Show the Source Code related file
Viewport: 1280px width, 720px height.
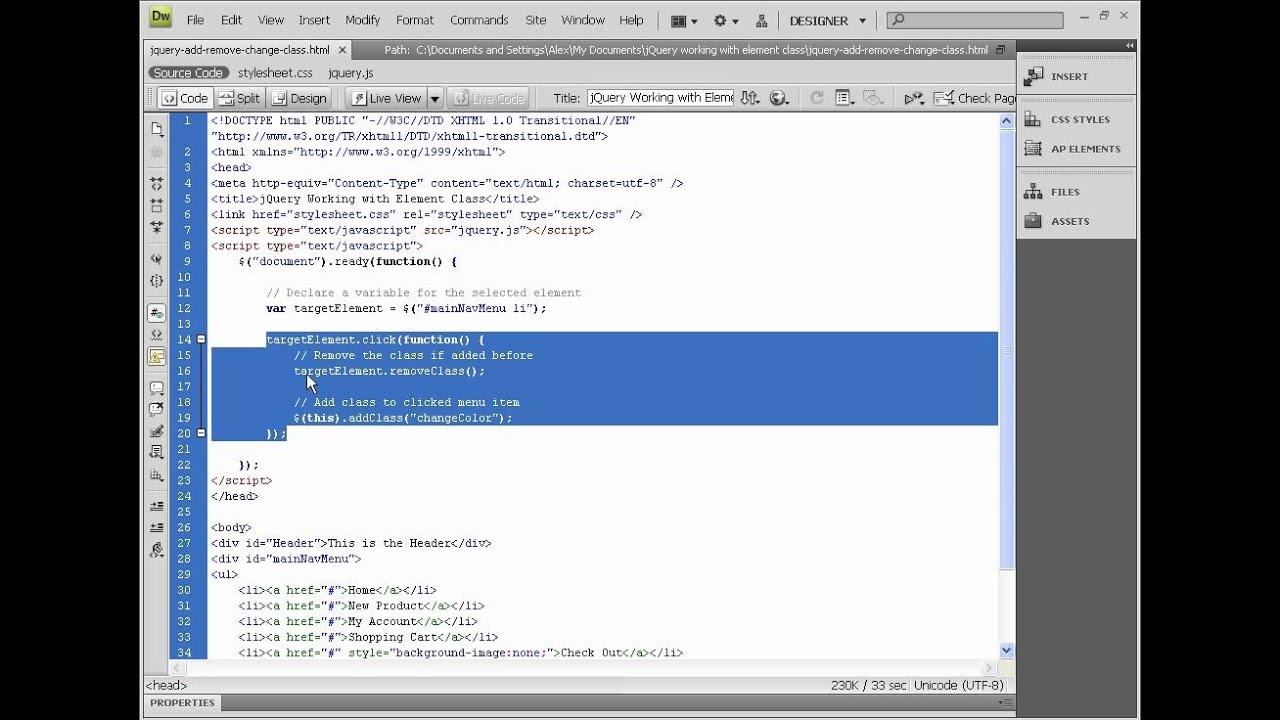(187, 73)
